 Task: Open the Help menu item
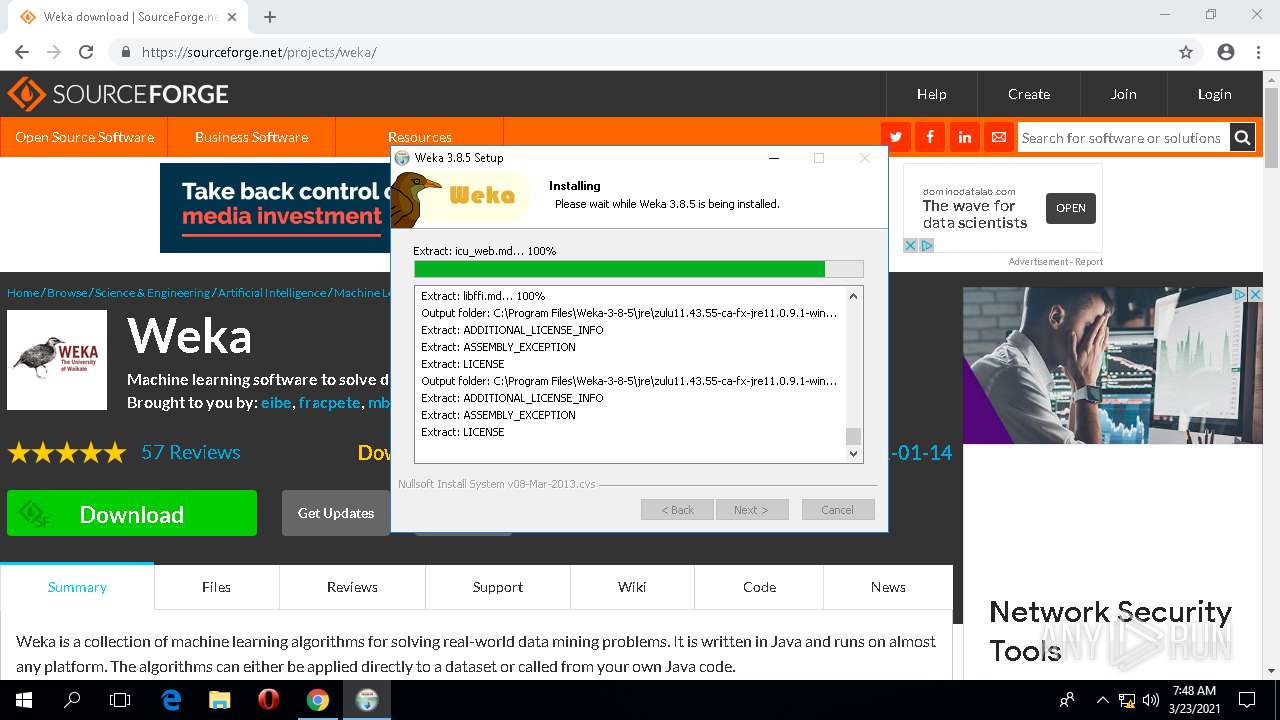(931, 94)
